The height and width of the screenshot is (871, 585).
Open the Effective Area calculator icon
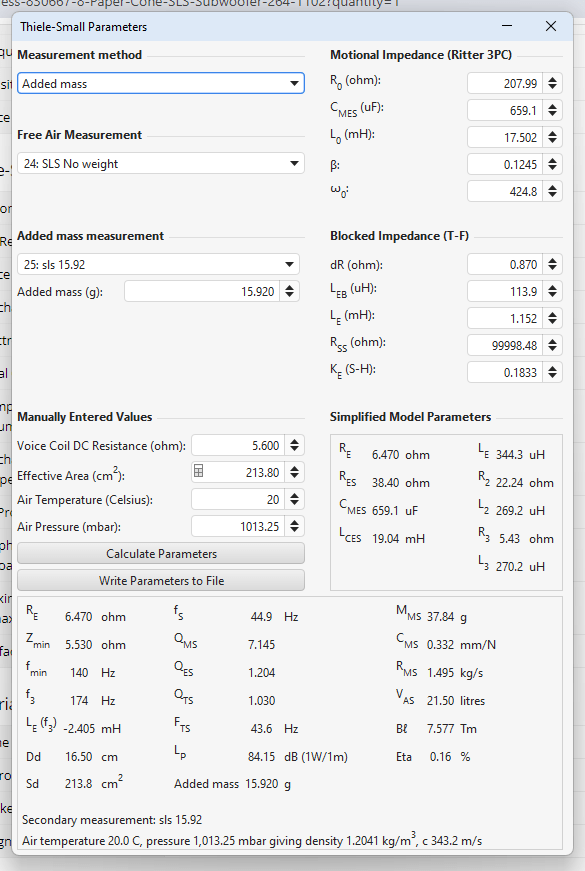pos(198,472)
